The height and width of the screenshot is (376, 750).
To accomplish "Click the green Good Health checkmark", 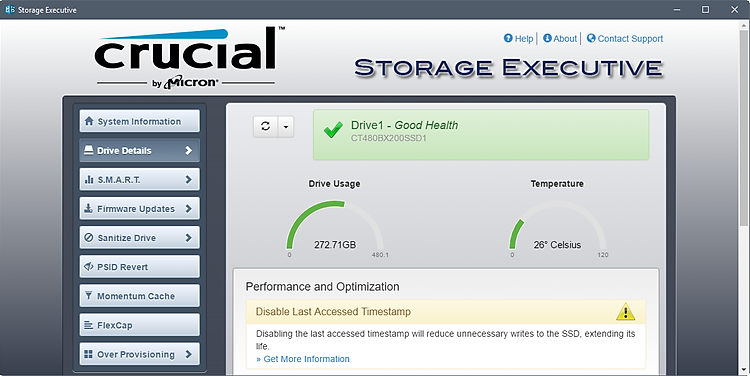I will pyautogui.click(x=333, y=130).
